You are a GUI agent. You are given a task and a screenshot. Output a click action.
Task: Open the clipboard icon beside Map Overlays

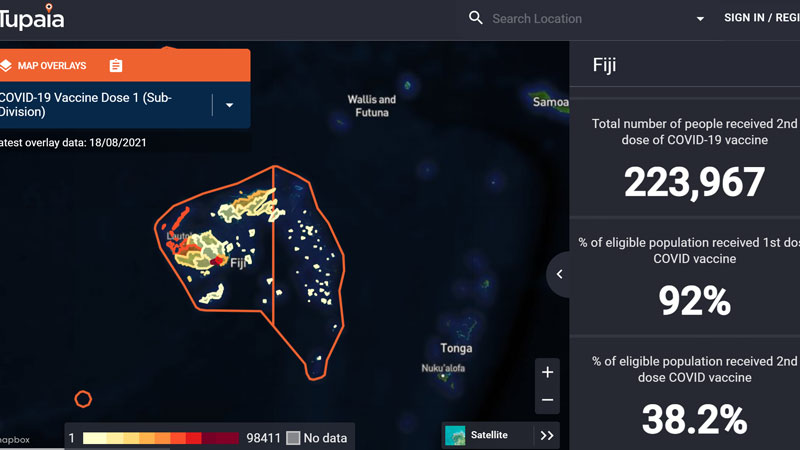pyautogui.click(x=116, y=66)
